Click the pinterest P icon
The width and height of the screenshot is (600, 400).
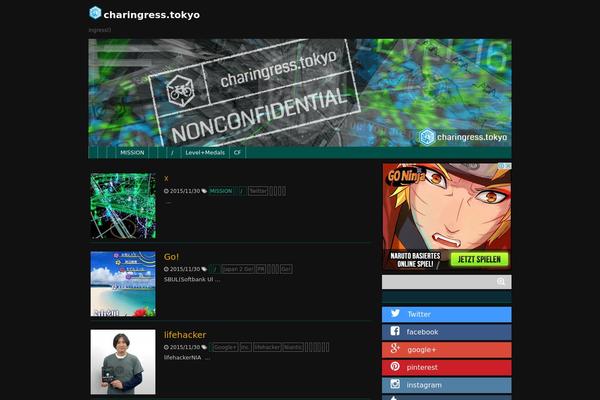(395, 366)
